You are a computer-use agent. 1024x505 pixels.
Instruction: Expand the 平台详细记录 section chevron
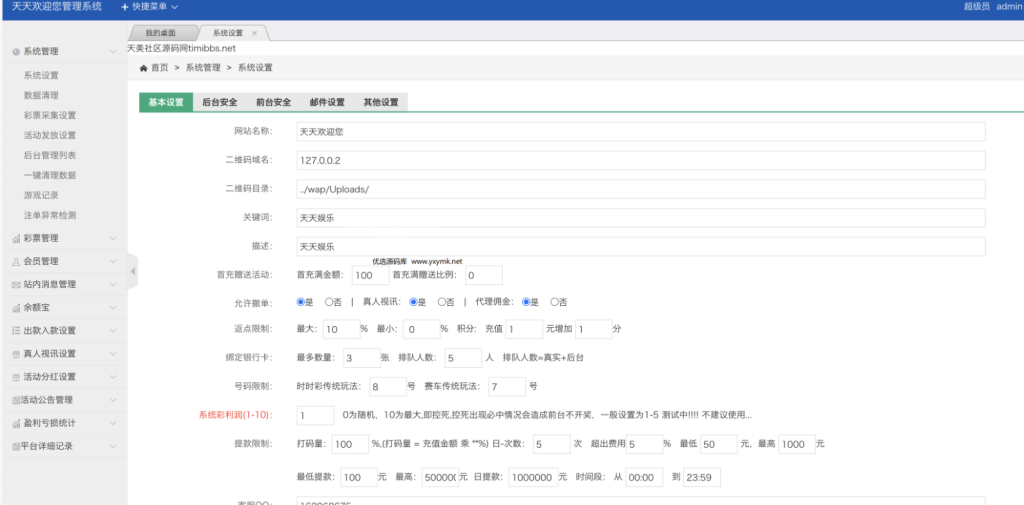click(114, 446)
